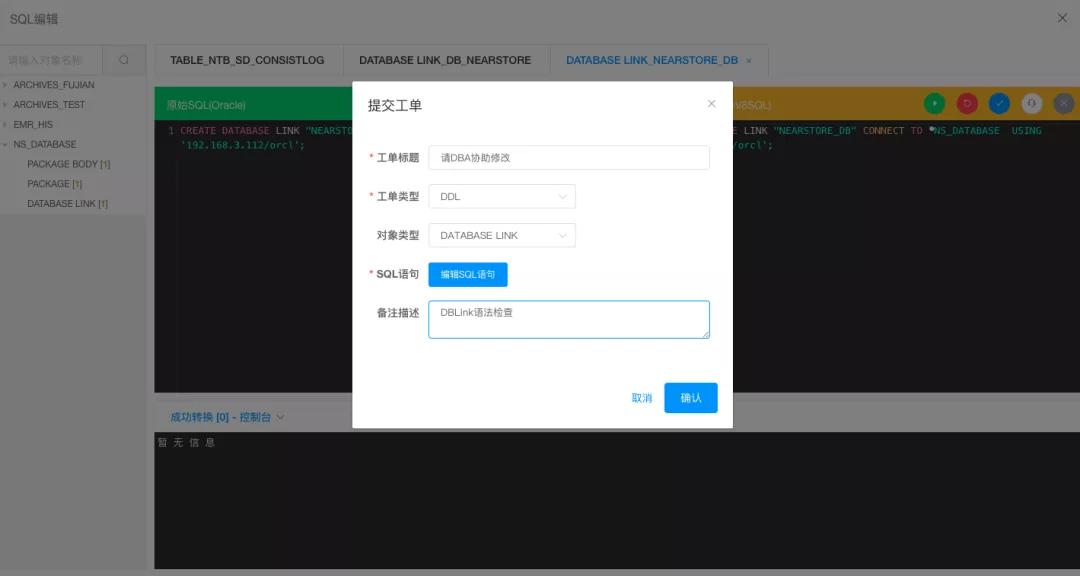
Task: Click the 确认 button
Action: (x=691, y=398)
